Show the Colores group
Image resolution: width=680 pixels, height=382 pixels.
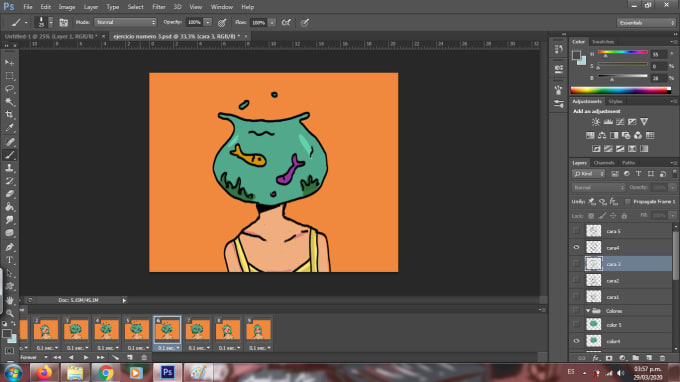[576, 310]
